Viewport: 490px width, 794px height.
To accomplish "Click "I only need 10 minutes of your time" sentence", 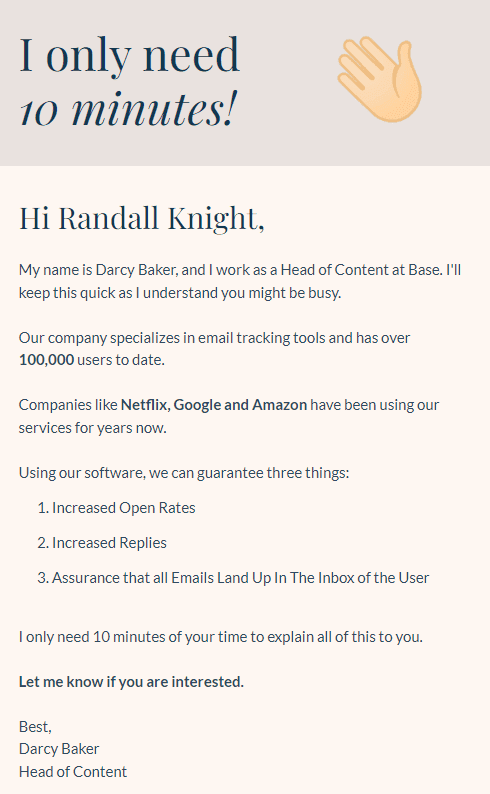I will click(142, 637).
